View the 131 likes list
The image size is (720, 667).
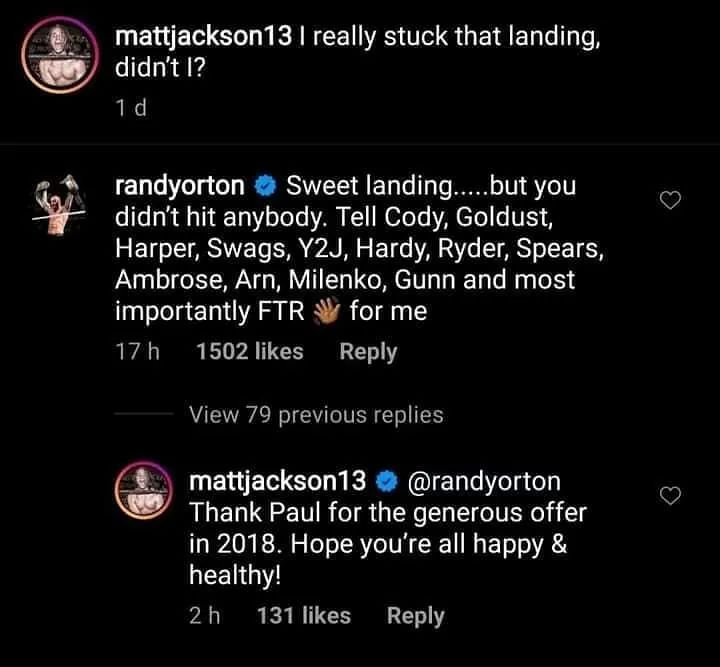(x=304, y=616)
